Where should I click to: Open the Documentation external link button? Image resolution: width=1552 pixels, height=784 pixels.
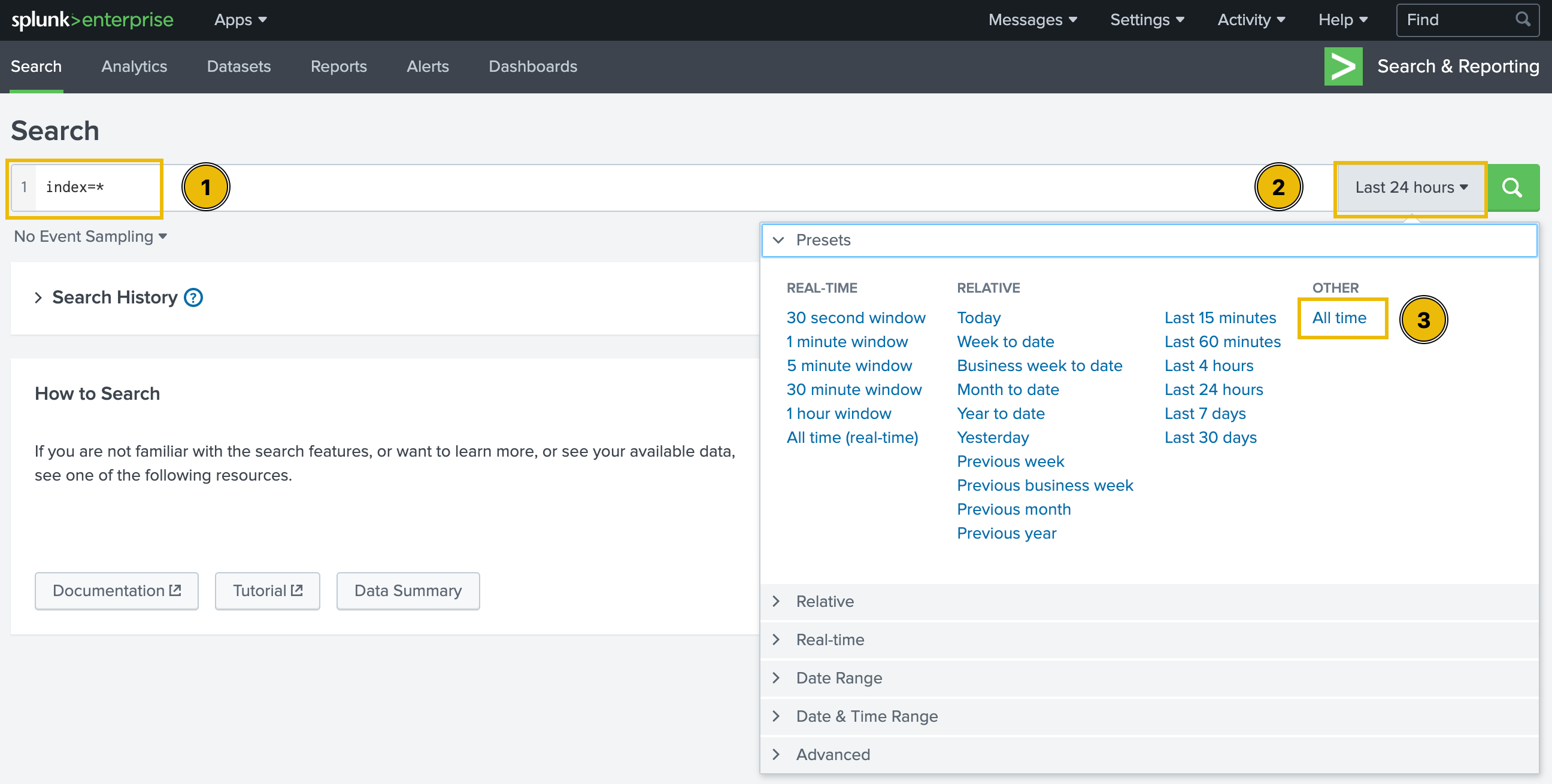[116, 591]
